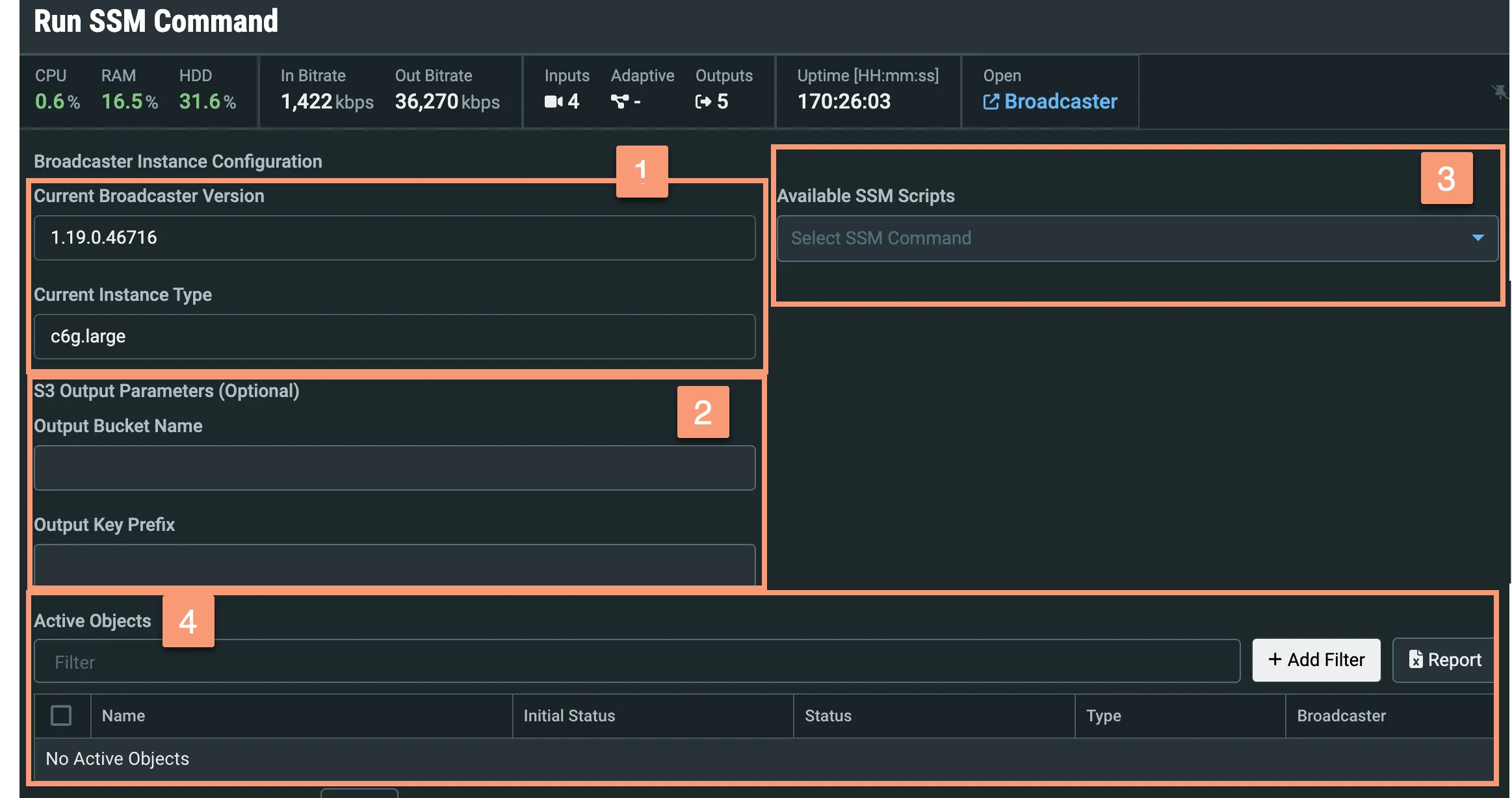Click the Output Bucket Name field

[395, 468]
